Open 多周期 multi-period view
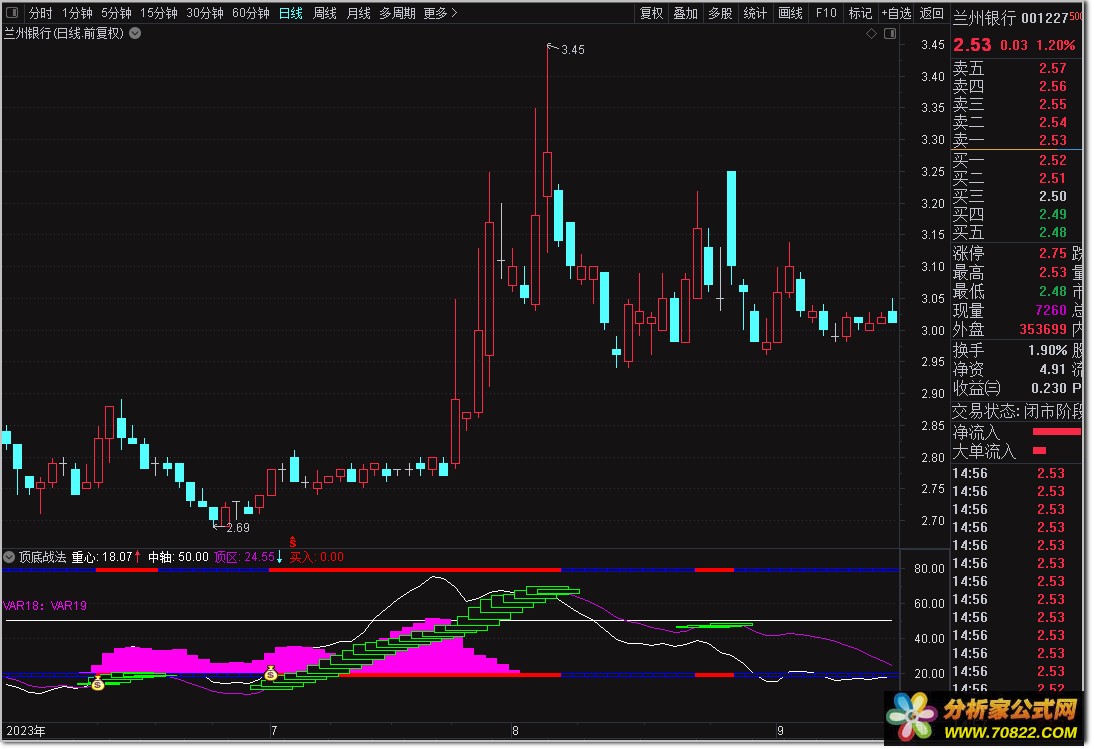Viewport: 1094px width, 749px height. point(397,13)
